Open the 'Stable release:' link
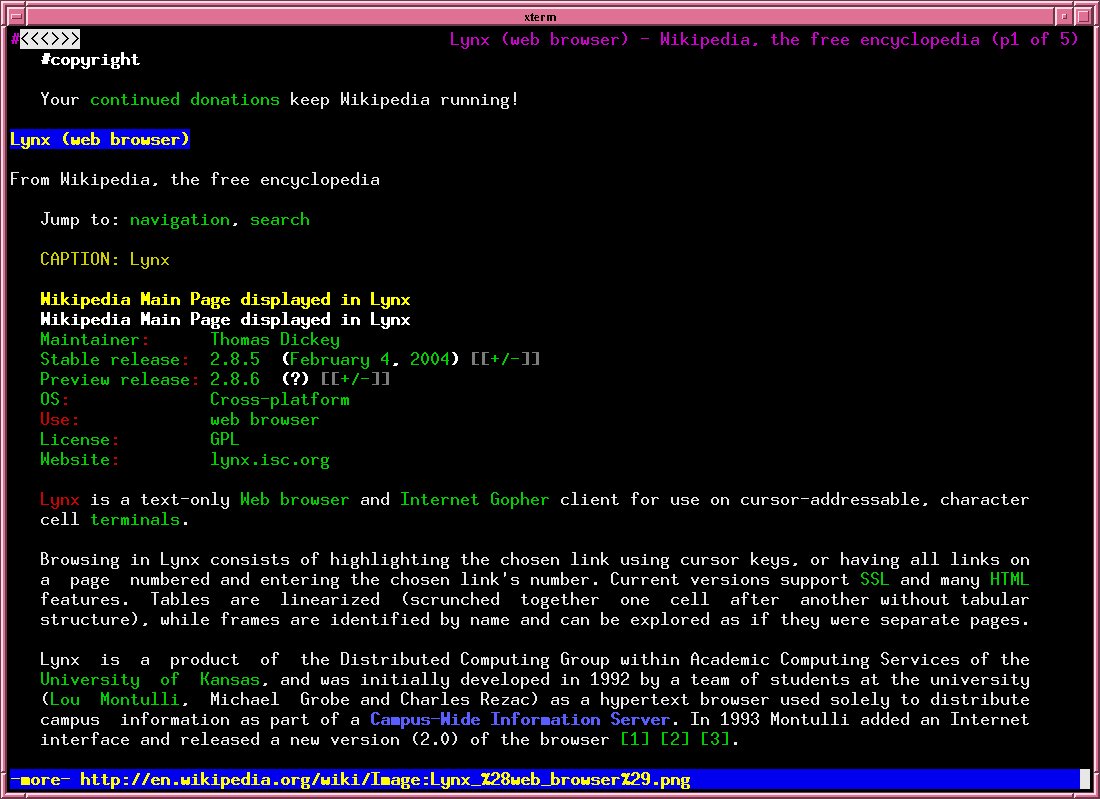Viewport: 1100px width, 799px height. click(114, 359)
